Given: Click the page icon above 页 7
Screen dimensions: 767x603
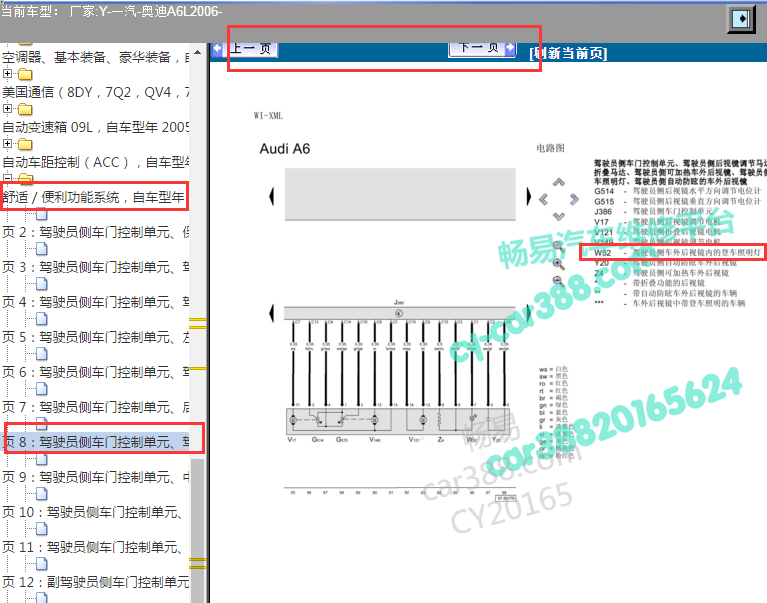Looking at the screenshot, I should point(42,389).
